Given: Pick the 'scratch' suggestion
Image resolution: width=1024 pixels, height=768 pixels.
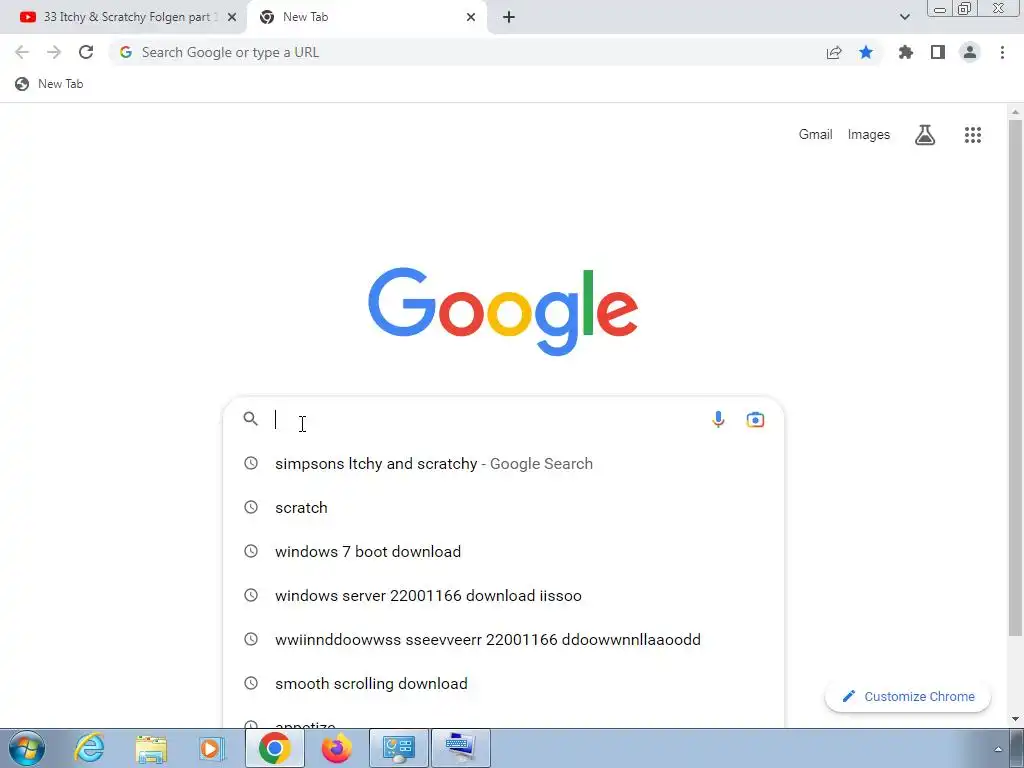Looking at the screenshot, I should coord(503,507).
